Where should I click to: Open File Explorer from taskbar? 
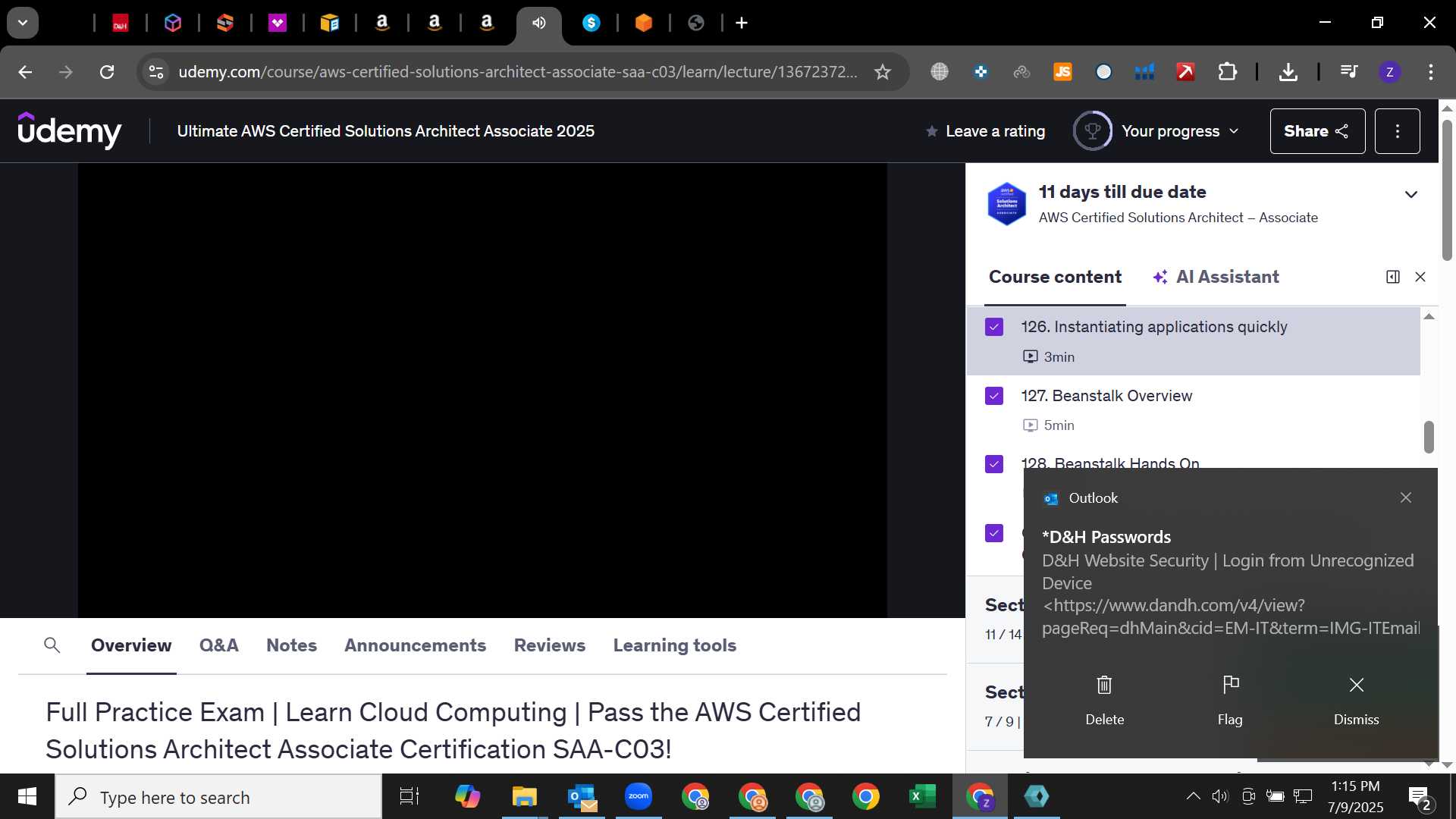524,797
